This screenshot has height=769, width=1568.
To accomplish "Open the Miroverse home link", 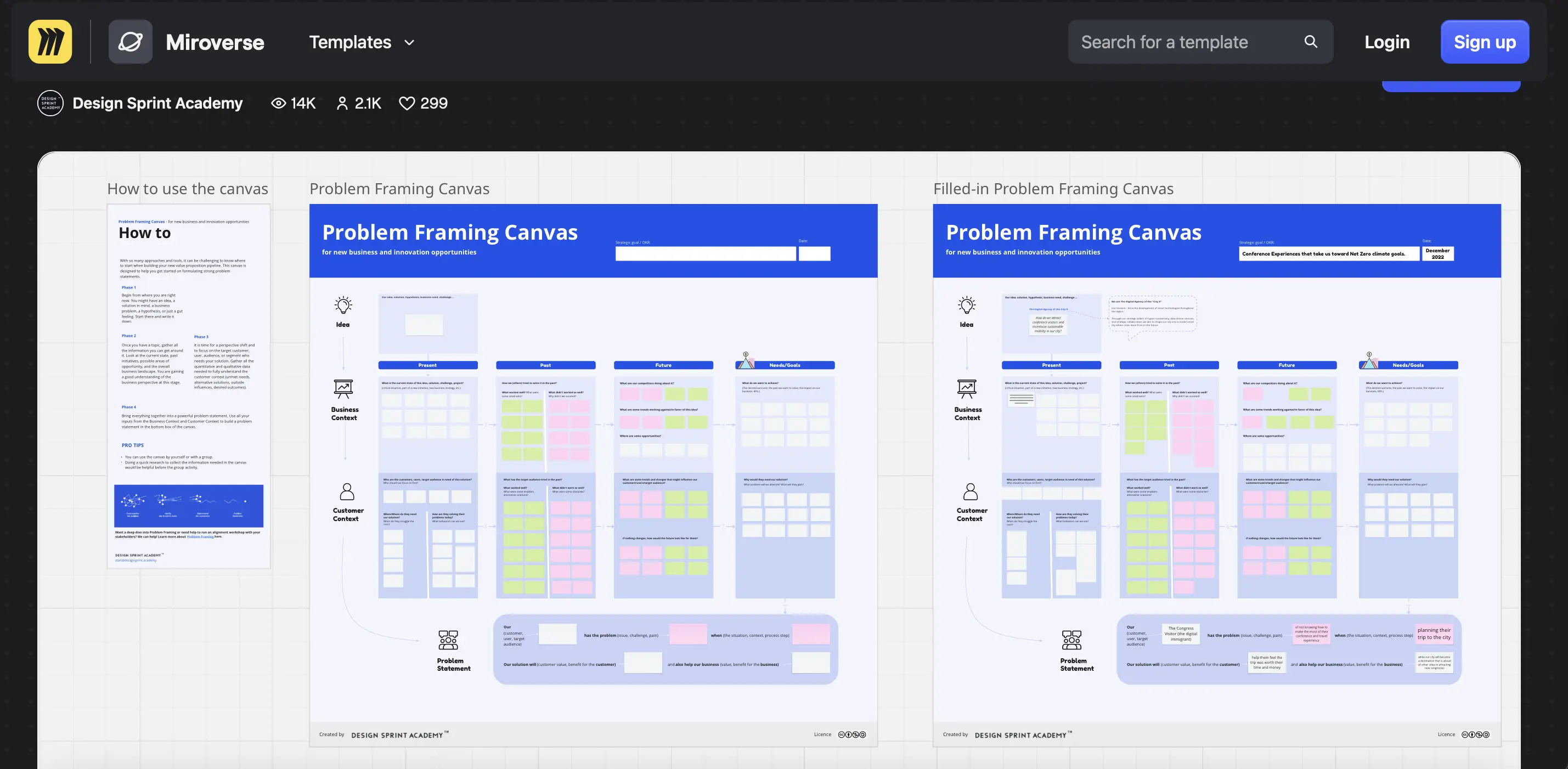I will 215,42.
